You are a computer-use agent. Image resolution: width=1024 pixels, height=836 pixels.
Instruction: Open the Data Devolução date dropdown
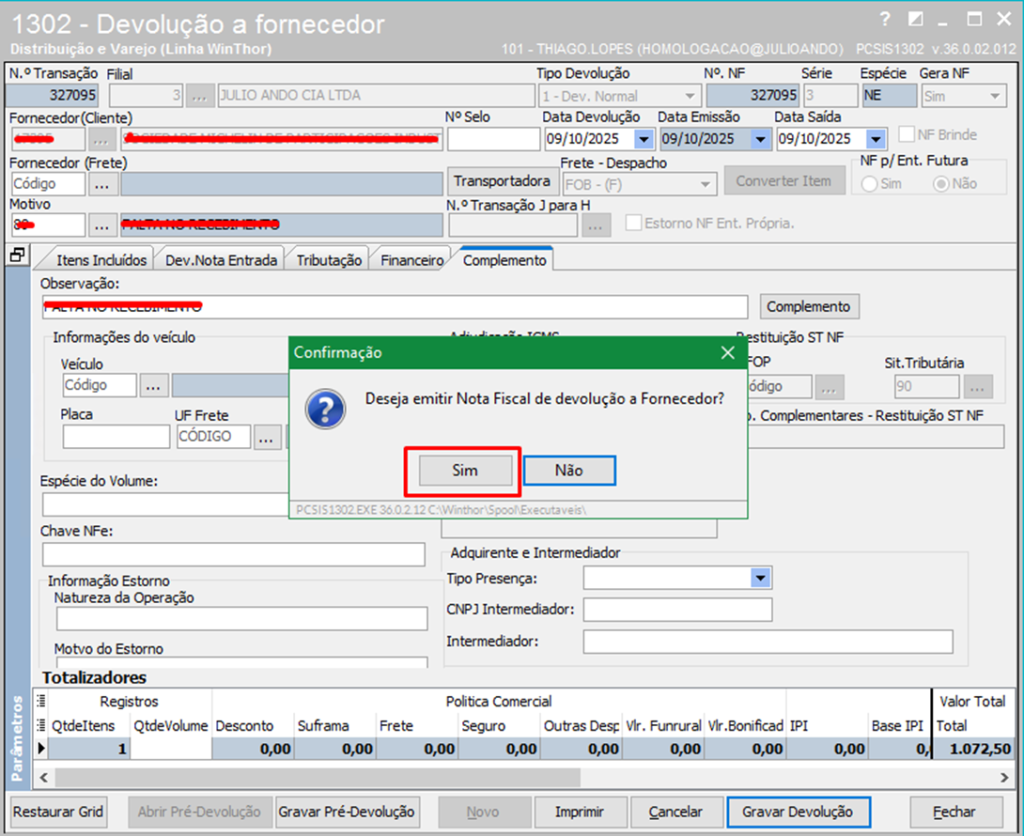click(643, 139)
